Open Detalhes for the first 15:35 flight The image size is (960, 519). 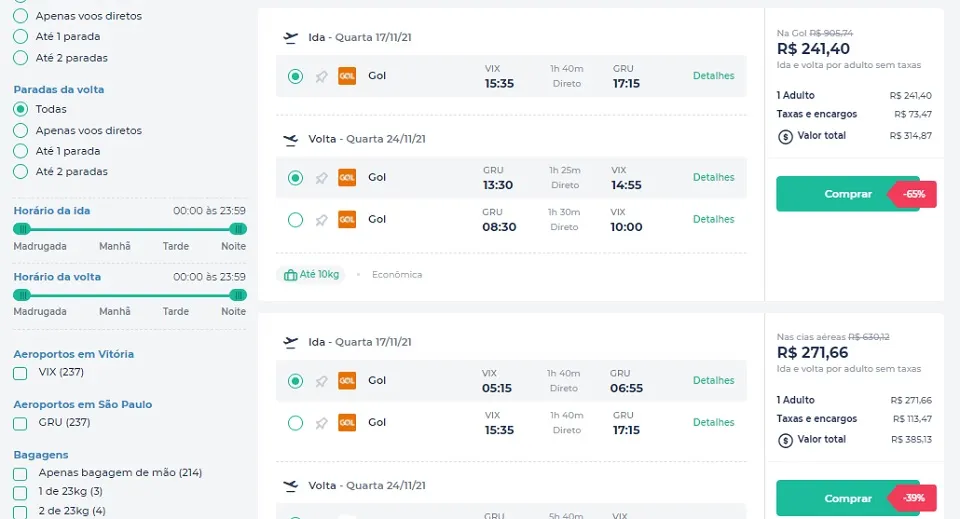click(713, 76)
